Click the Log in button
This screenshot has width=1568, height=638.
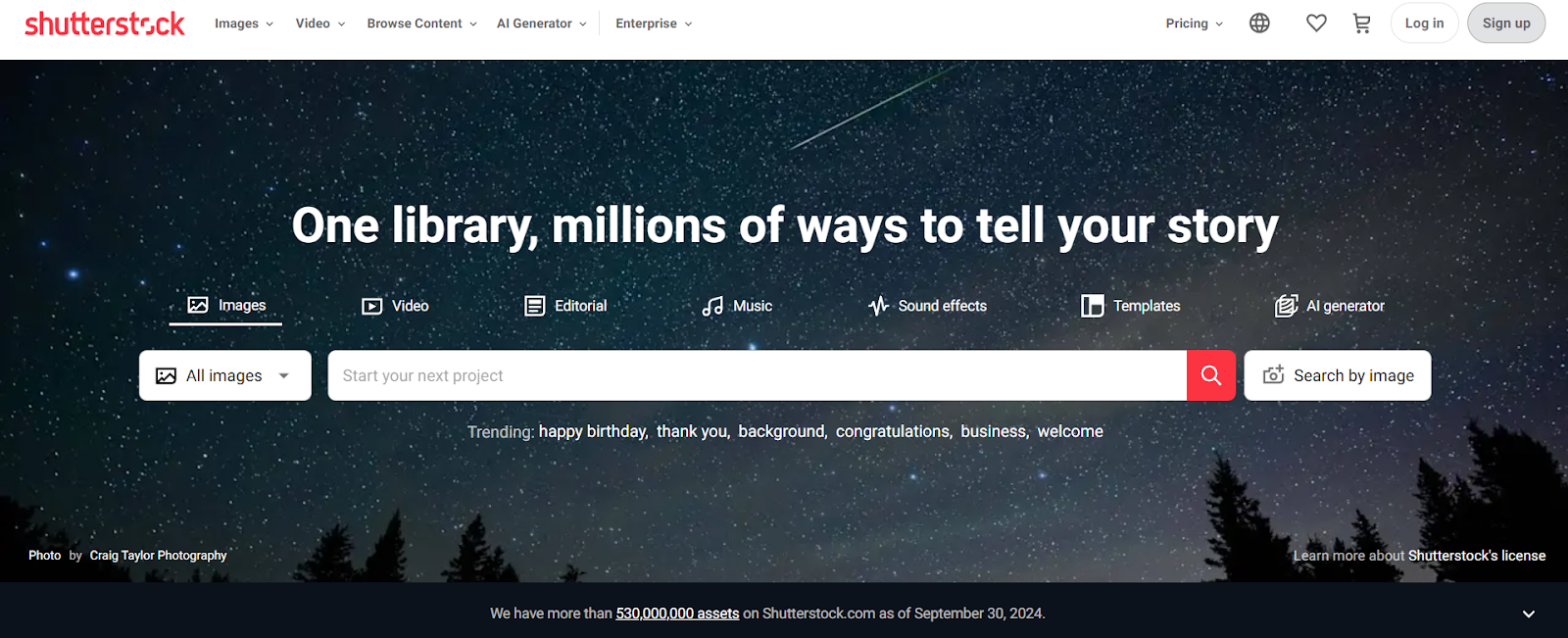click(1424, 24)
